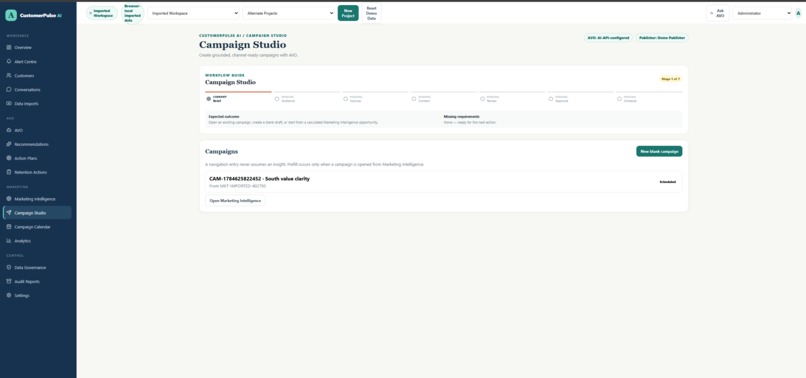Click Open Marketing Intelligence button

pos(235,201)
